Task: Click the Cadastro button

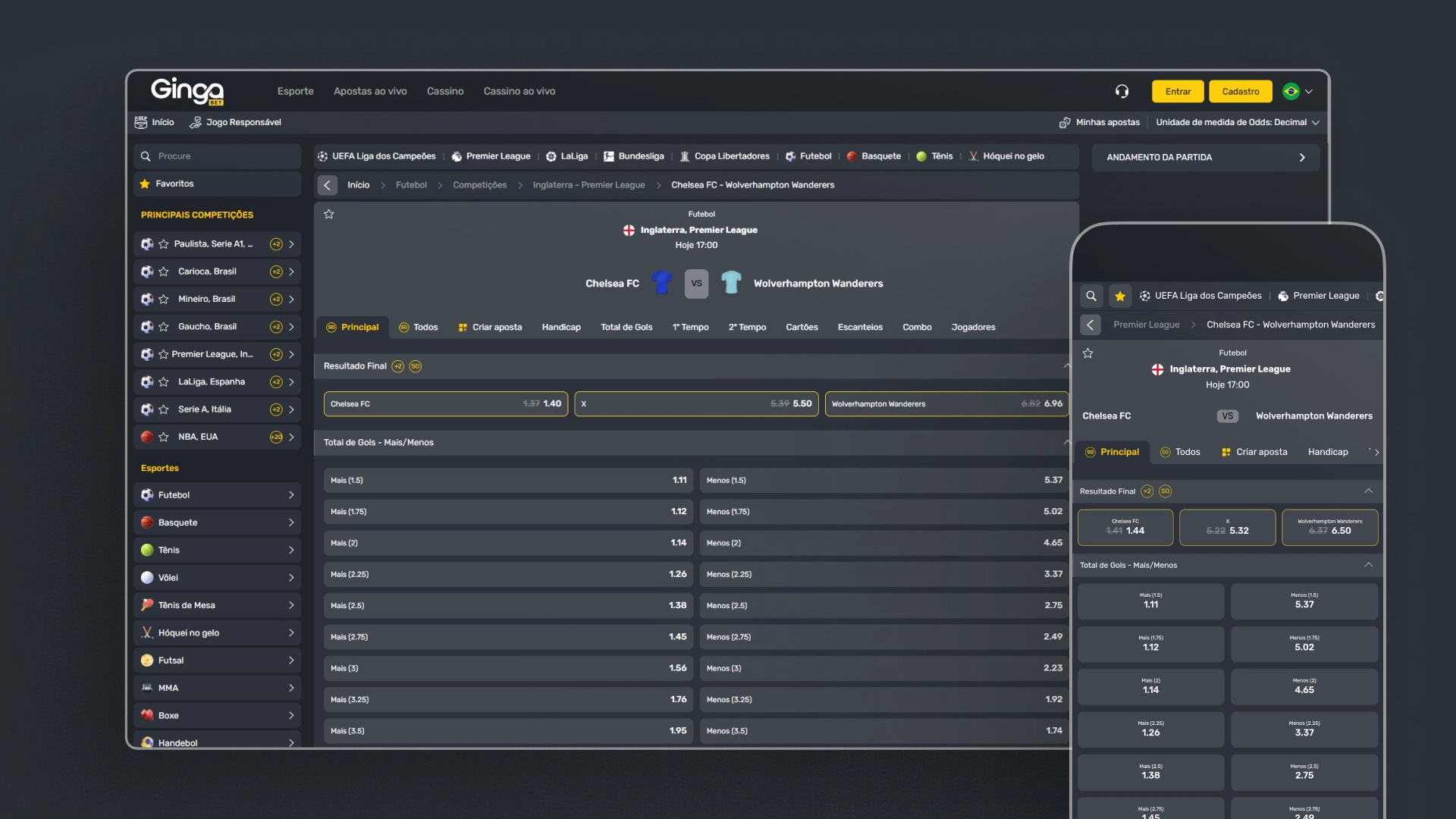Action: [x=1241, y=92]
